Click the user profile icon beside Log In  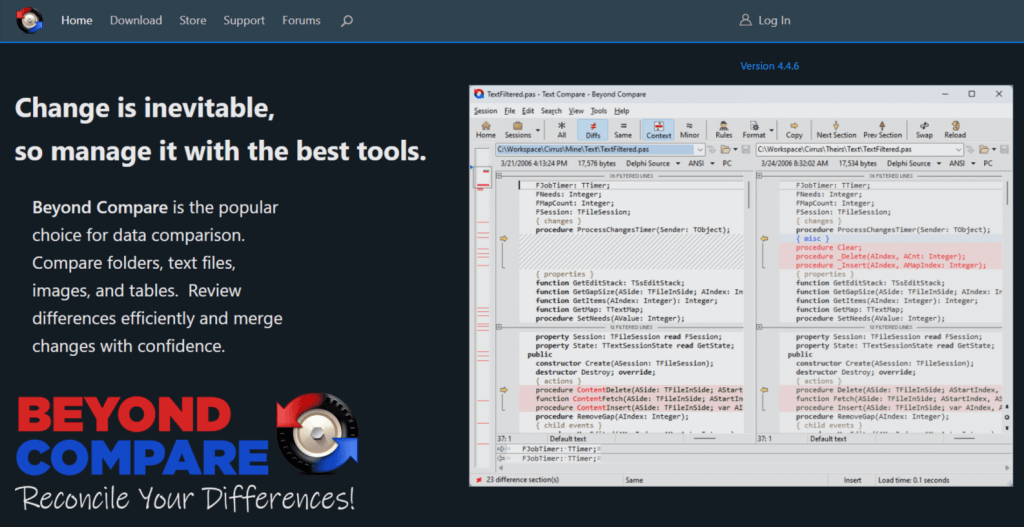745,20
